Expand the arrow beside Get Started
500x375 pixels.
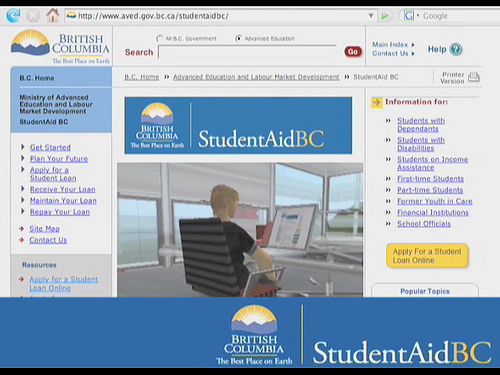point(23,147)
